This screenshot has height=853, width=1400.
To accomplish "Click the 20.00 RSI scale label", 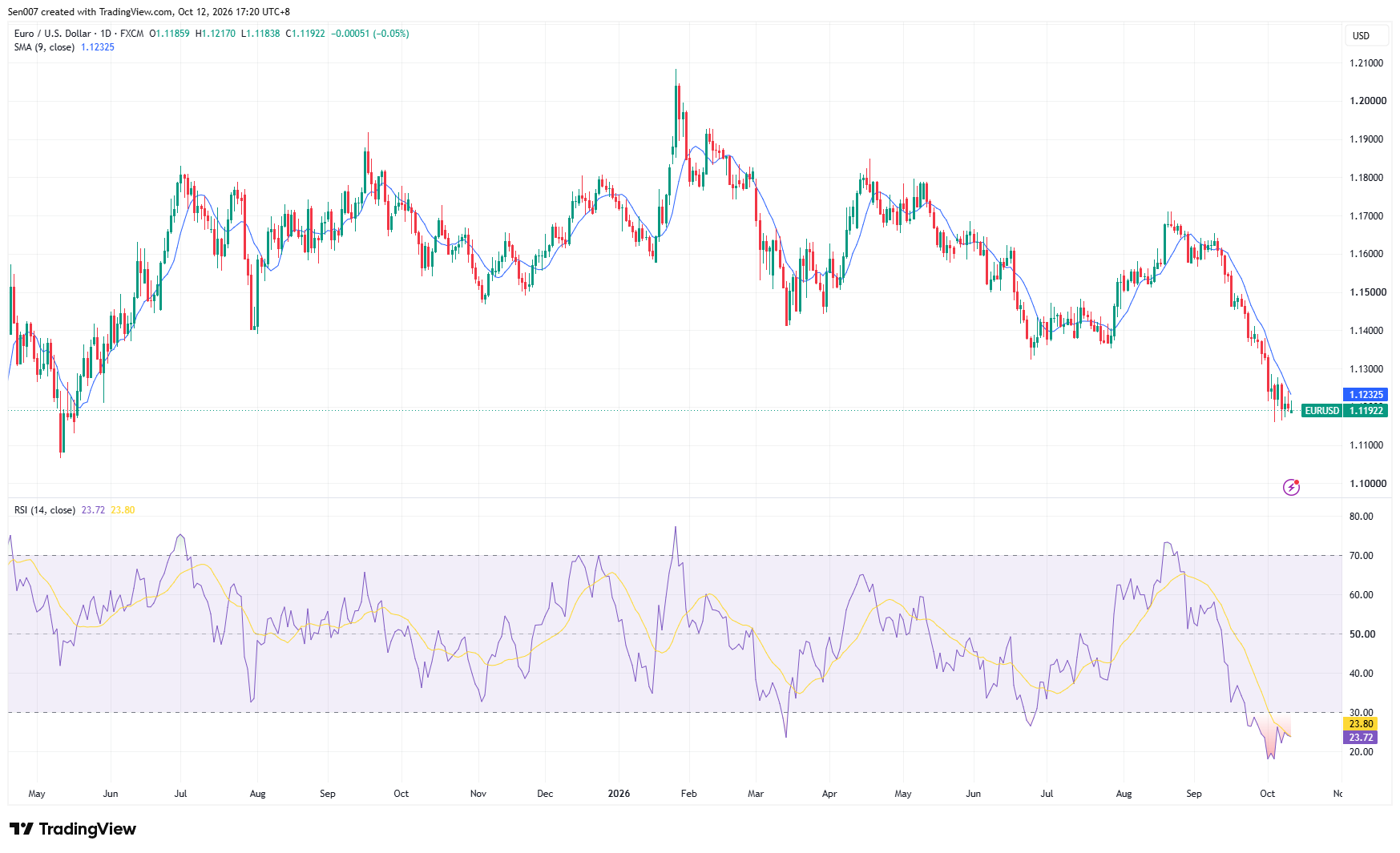I will click(x=1361, y=752).
